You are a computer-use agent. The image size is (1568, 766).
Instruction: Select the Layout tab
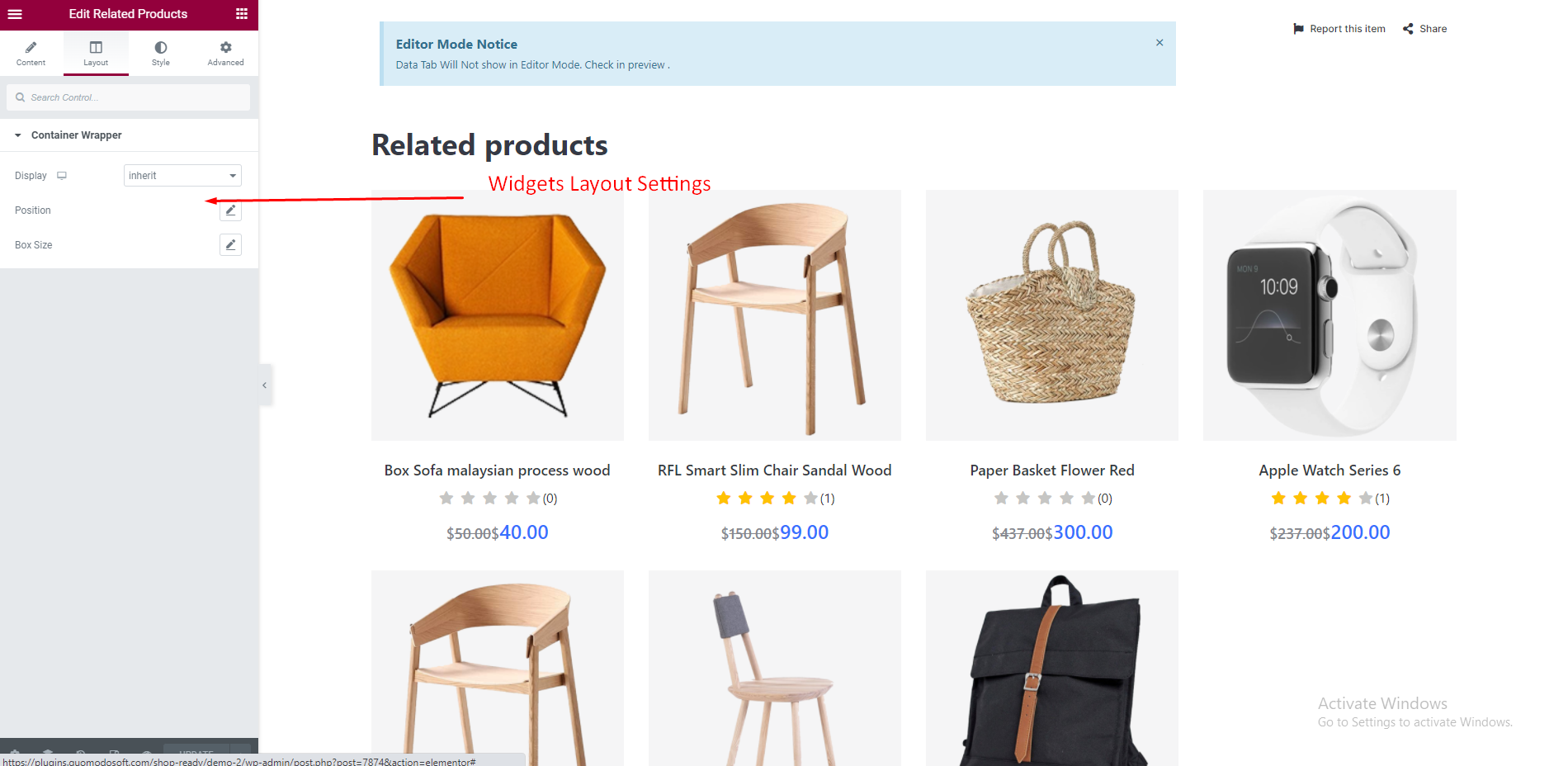tap(96, 54)
